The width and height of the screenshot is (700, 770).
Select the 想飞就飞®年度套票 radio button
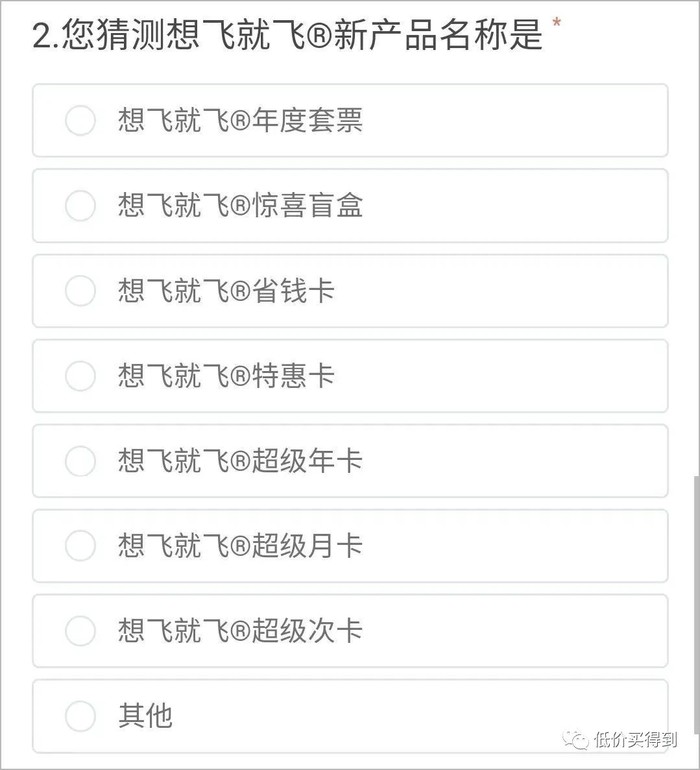80,121
